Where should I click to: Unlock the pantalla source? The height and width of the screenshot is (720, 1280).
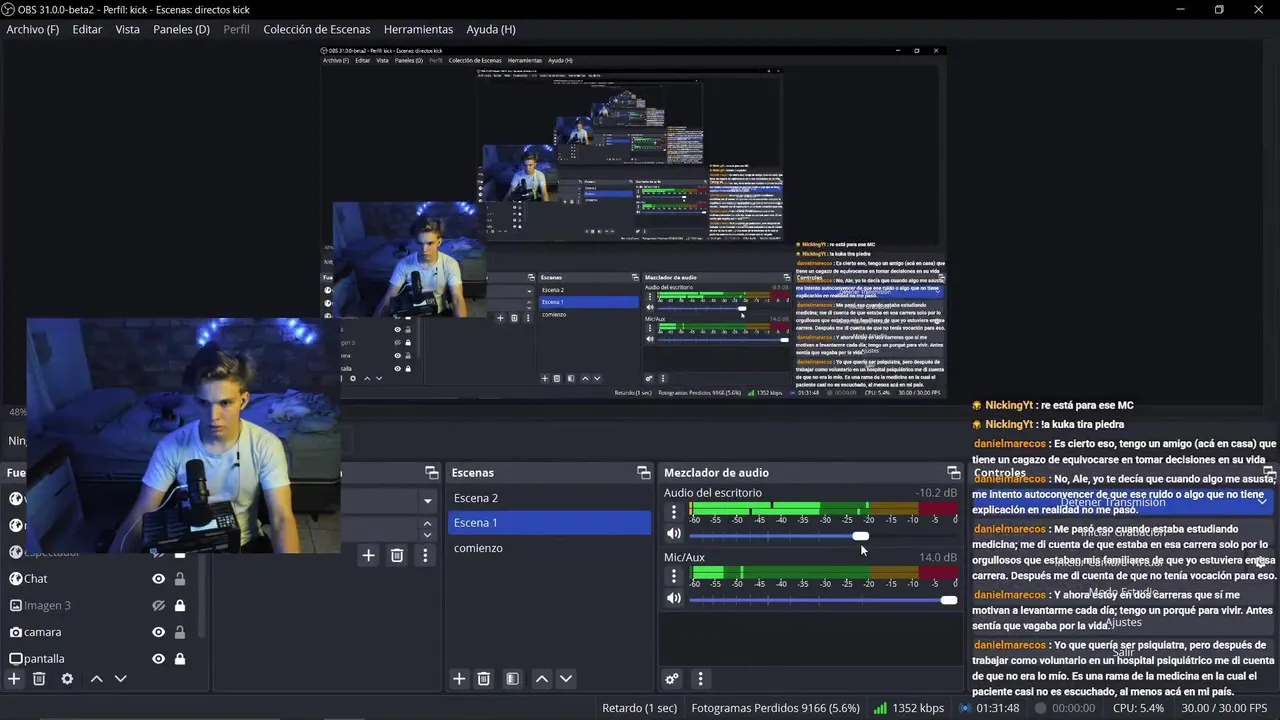[180, 659]
